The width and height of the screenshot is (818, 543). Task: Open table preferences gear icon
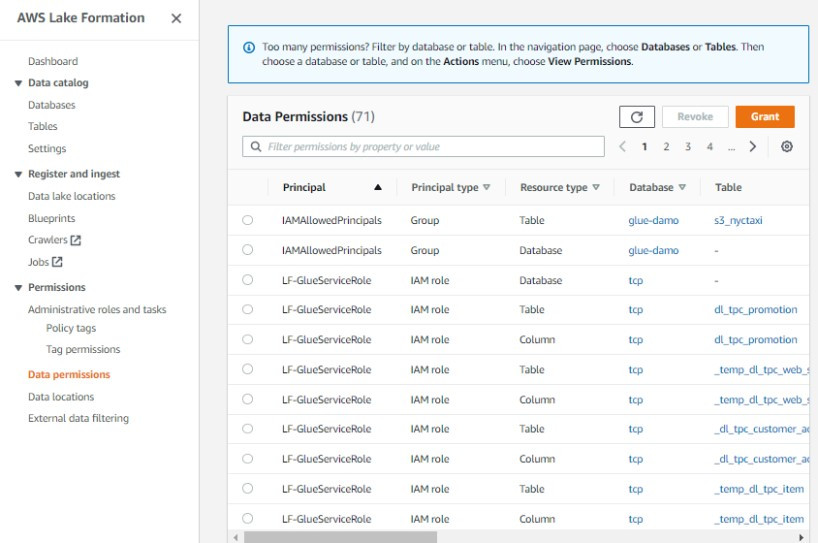(x=787, y=147)
